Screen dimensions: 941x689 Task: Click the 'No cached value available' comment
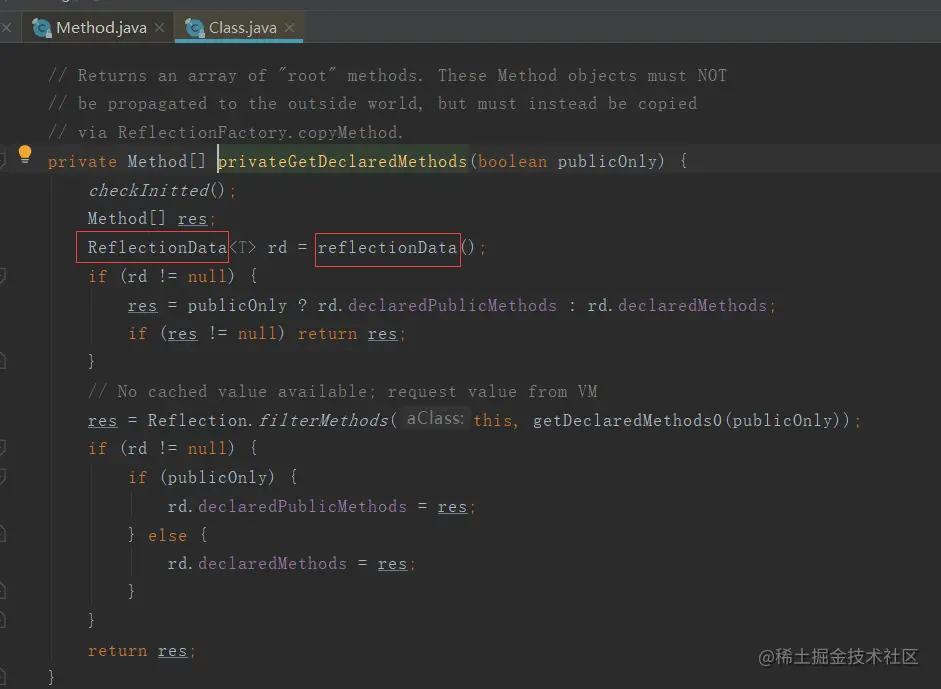[342, 391]
